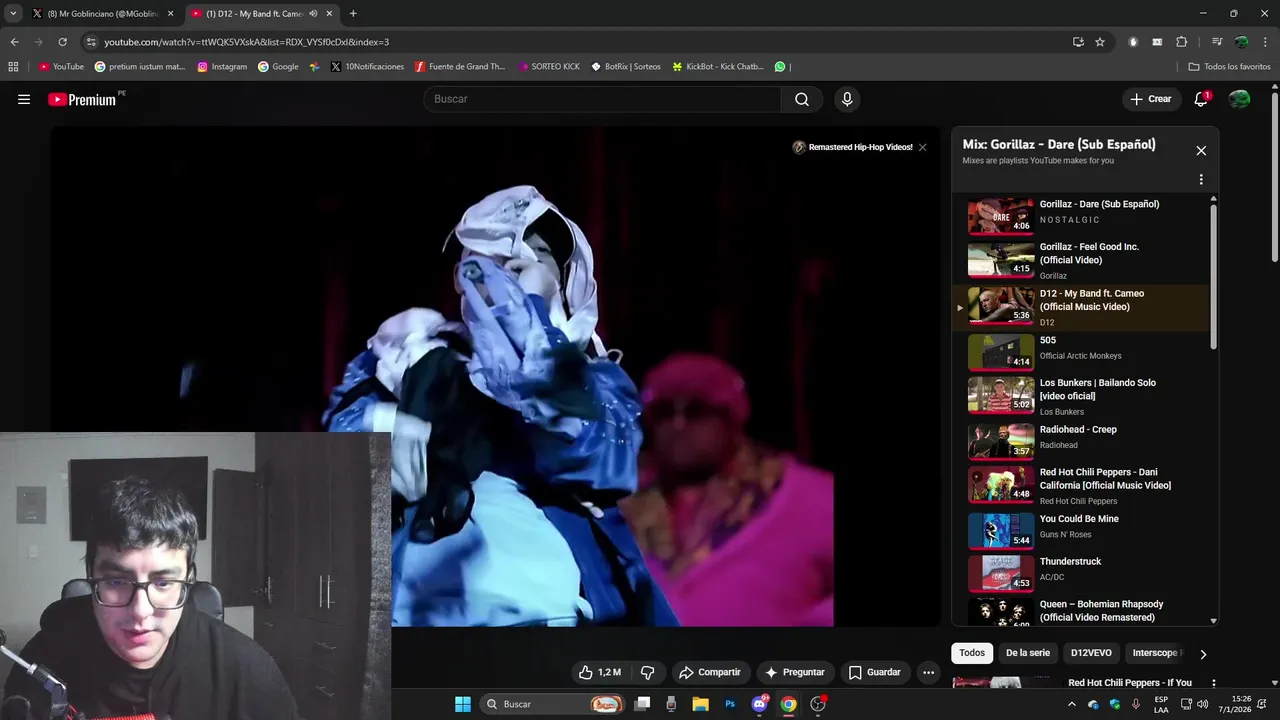Viewport: 1280px width, 720px height.
Task: Open the Crear create button
Action: tap(1151, 99)
